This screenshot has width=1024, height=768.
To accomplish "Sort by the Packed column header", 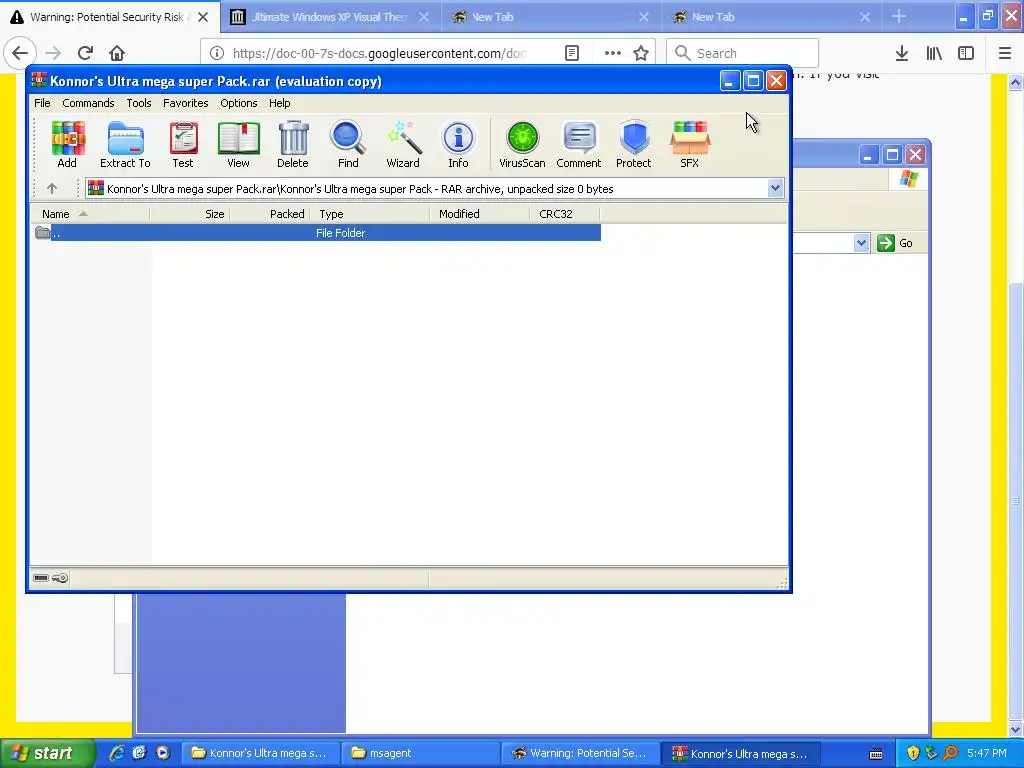I will [x=270, y=214].
